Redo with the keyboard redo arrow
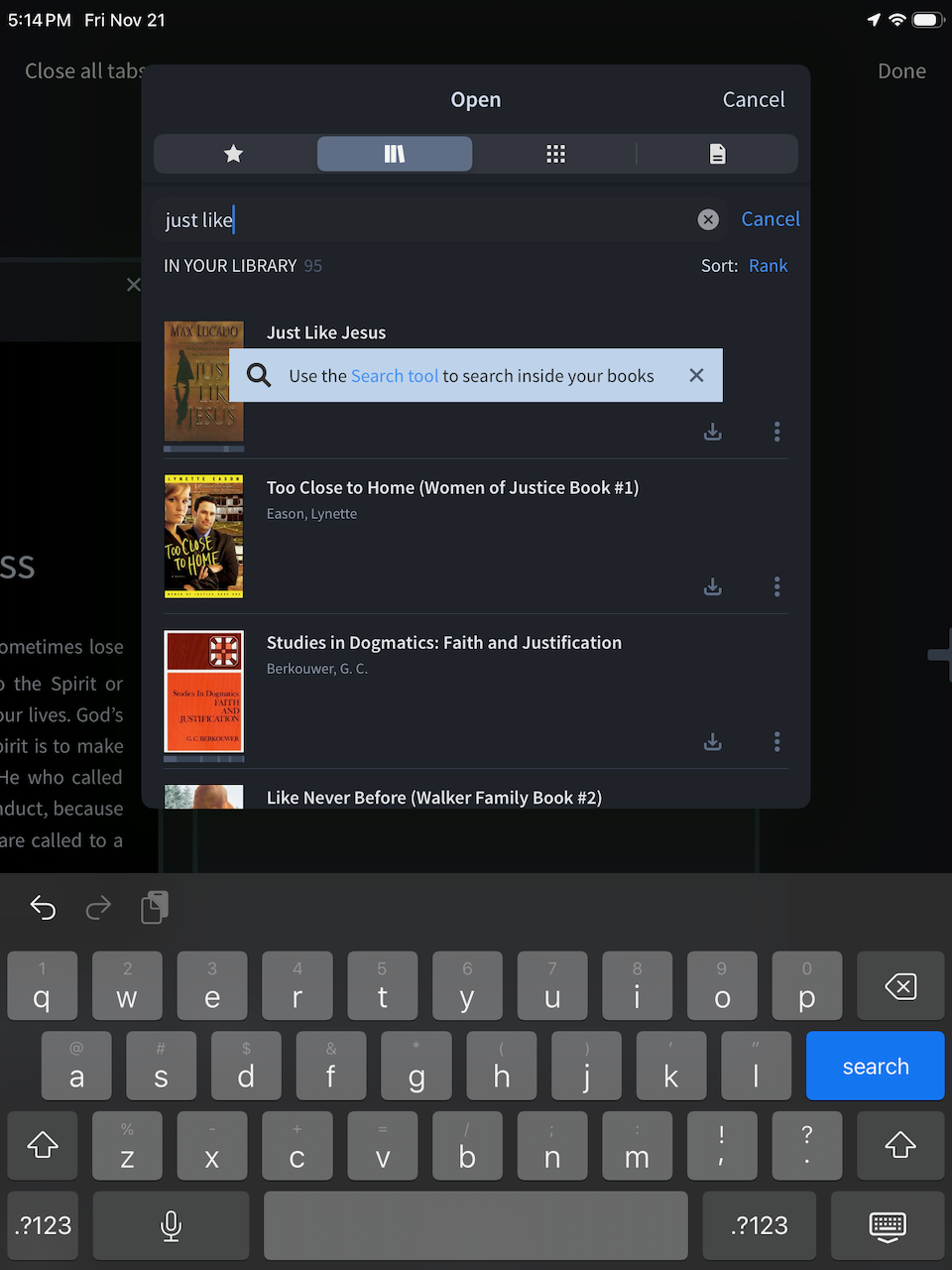Screen dimensions: 952x1270 [x=98, y=907]
